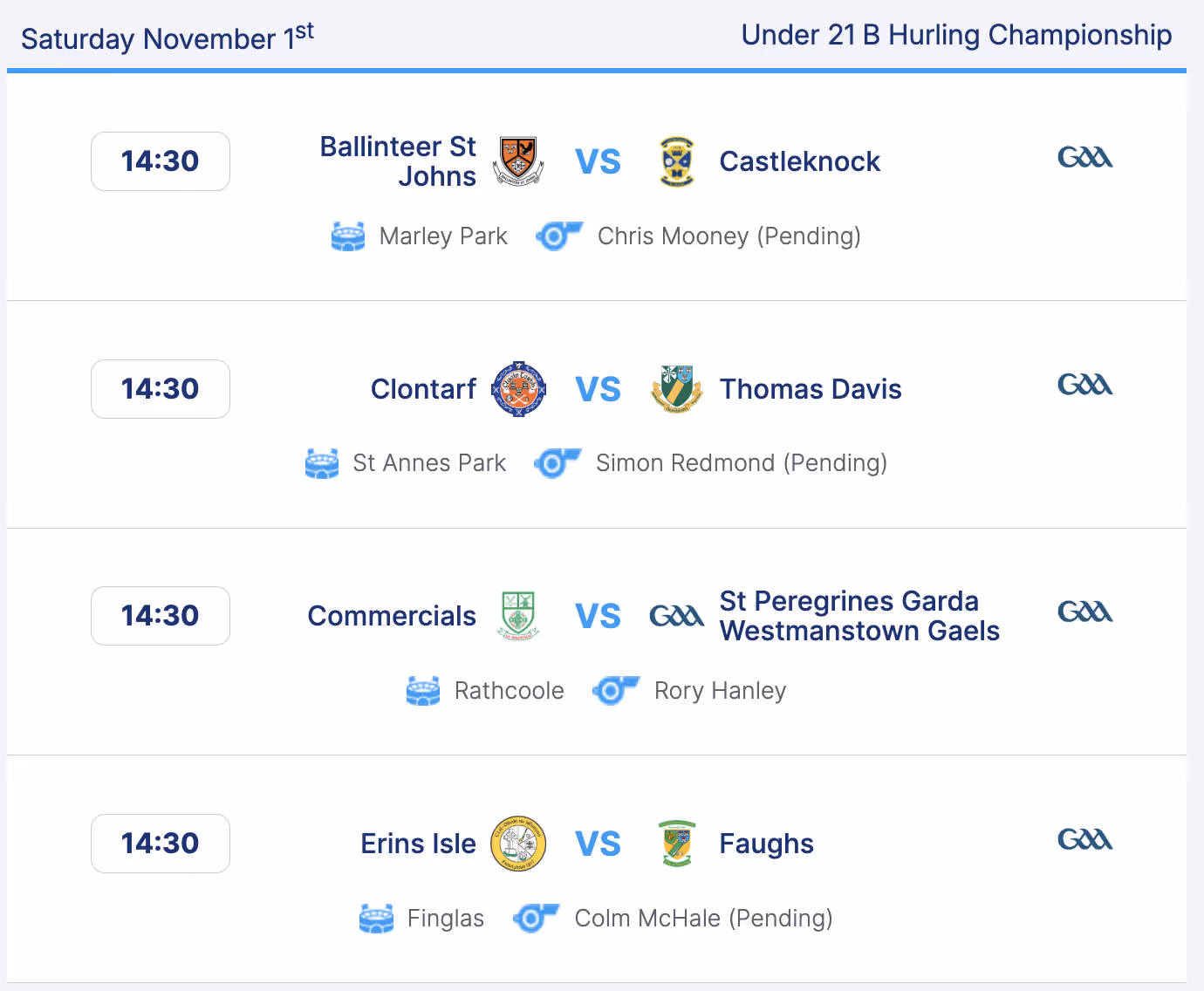Click the stadium icon beside Marley Park
Screen dimensions: 1204x991
pos(348,236)
